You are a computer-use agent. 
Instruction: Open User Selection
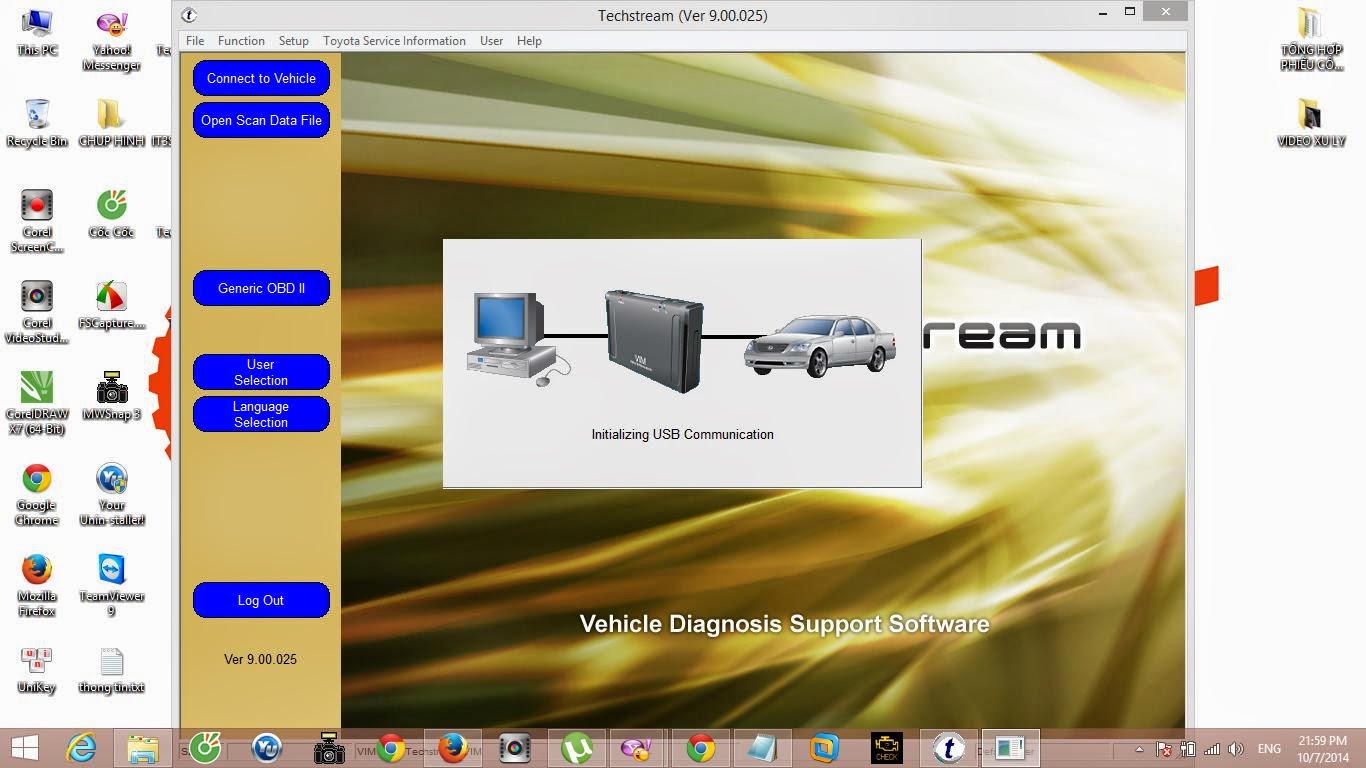[x=261, y=372]
